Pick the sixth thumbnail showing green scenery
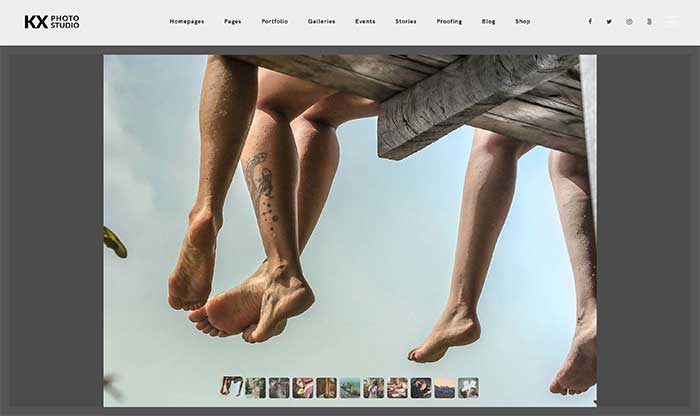700x416 pixels. click(350, 387)
